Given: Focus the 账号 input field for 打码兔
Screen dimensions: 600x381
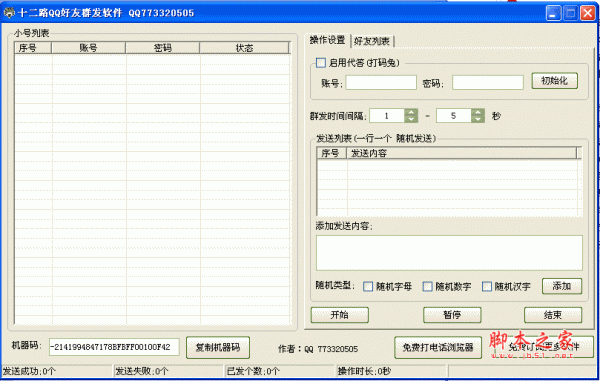Looking at the screenshot, I should click(381, 83).
